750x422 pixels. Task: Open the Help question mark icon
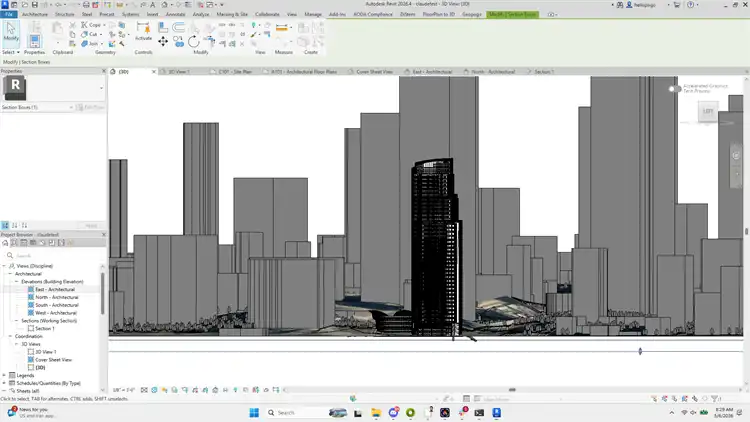[690, 5]
